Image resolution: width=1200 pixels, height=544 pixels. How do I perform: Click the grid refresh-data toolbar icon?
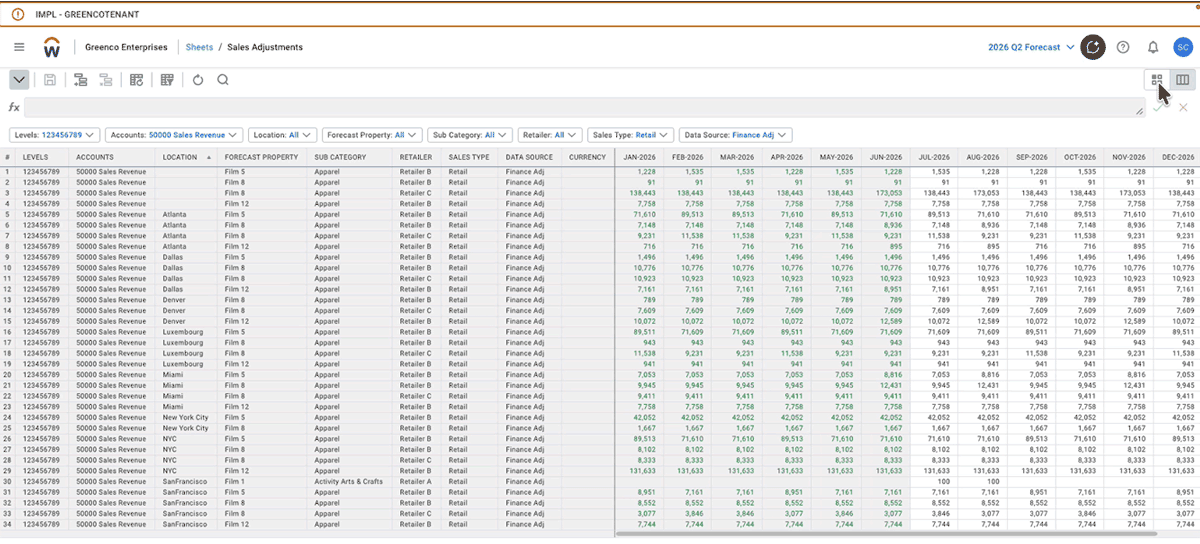click(137, 80)
